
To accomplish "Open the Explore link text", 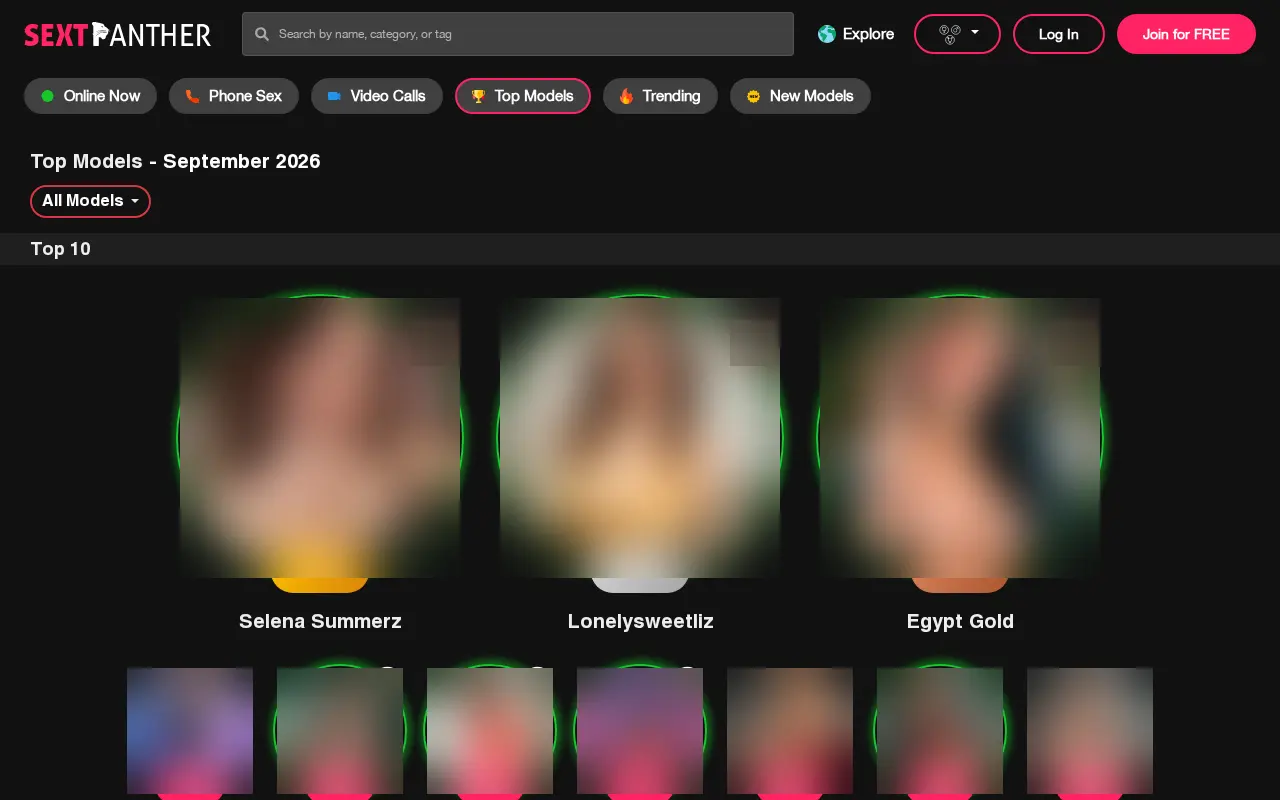I will (868, 34).
